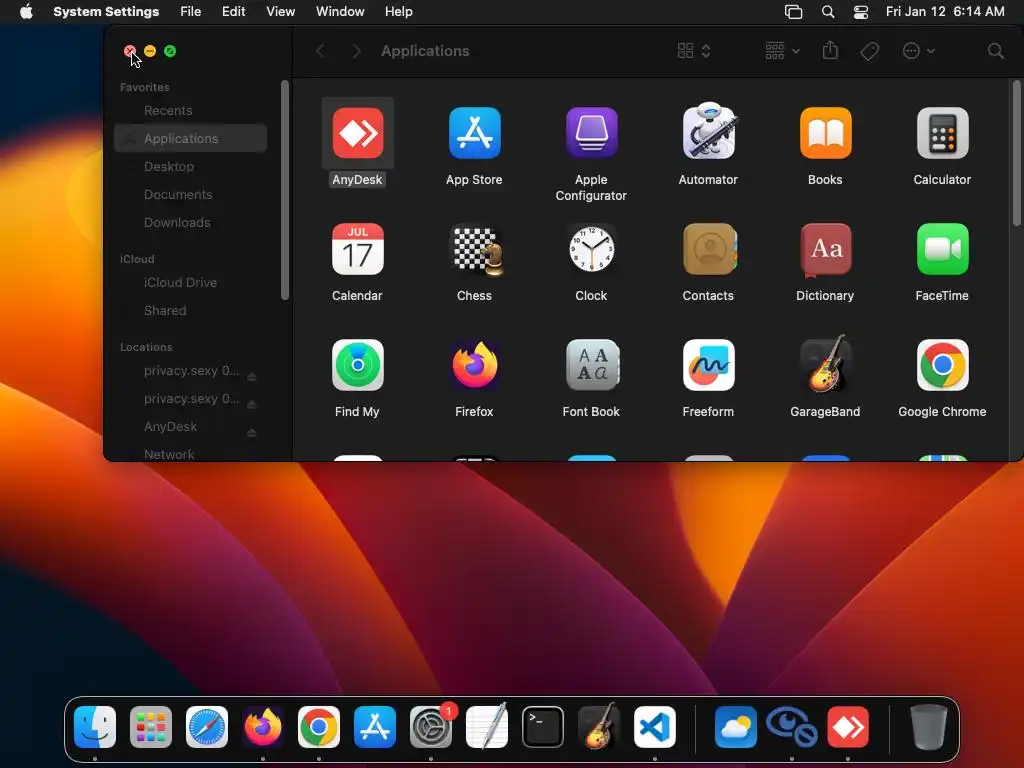Open the Edit menu
1024x768 pixels.
point(233,12)
